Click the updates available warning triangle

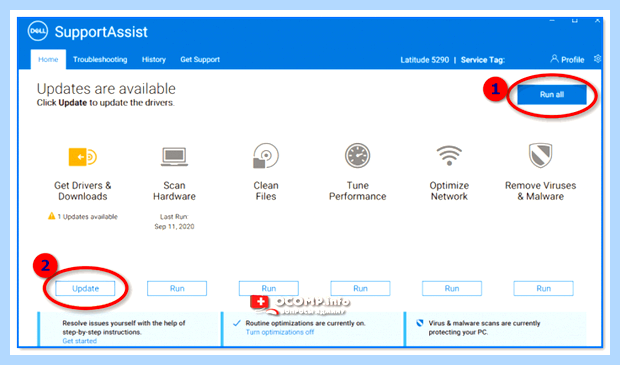point(51,216)
